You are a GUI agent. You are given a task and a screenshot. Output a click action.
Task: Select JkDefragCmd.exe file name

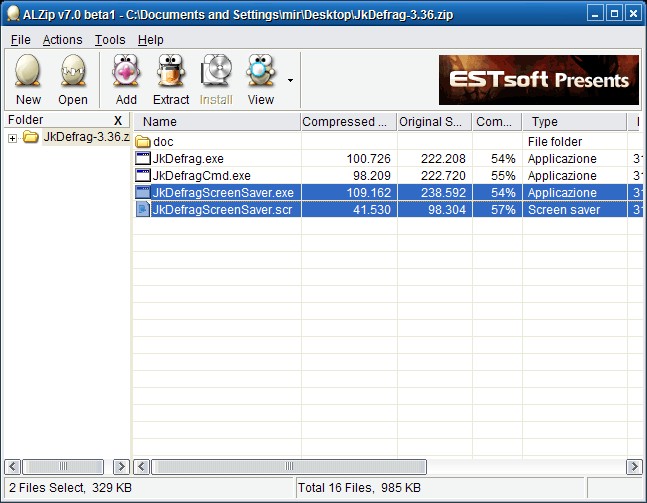[201, 175]
